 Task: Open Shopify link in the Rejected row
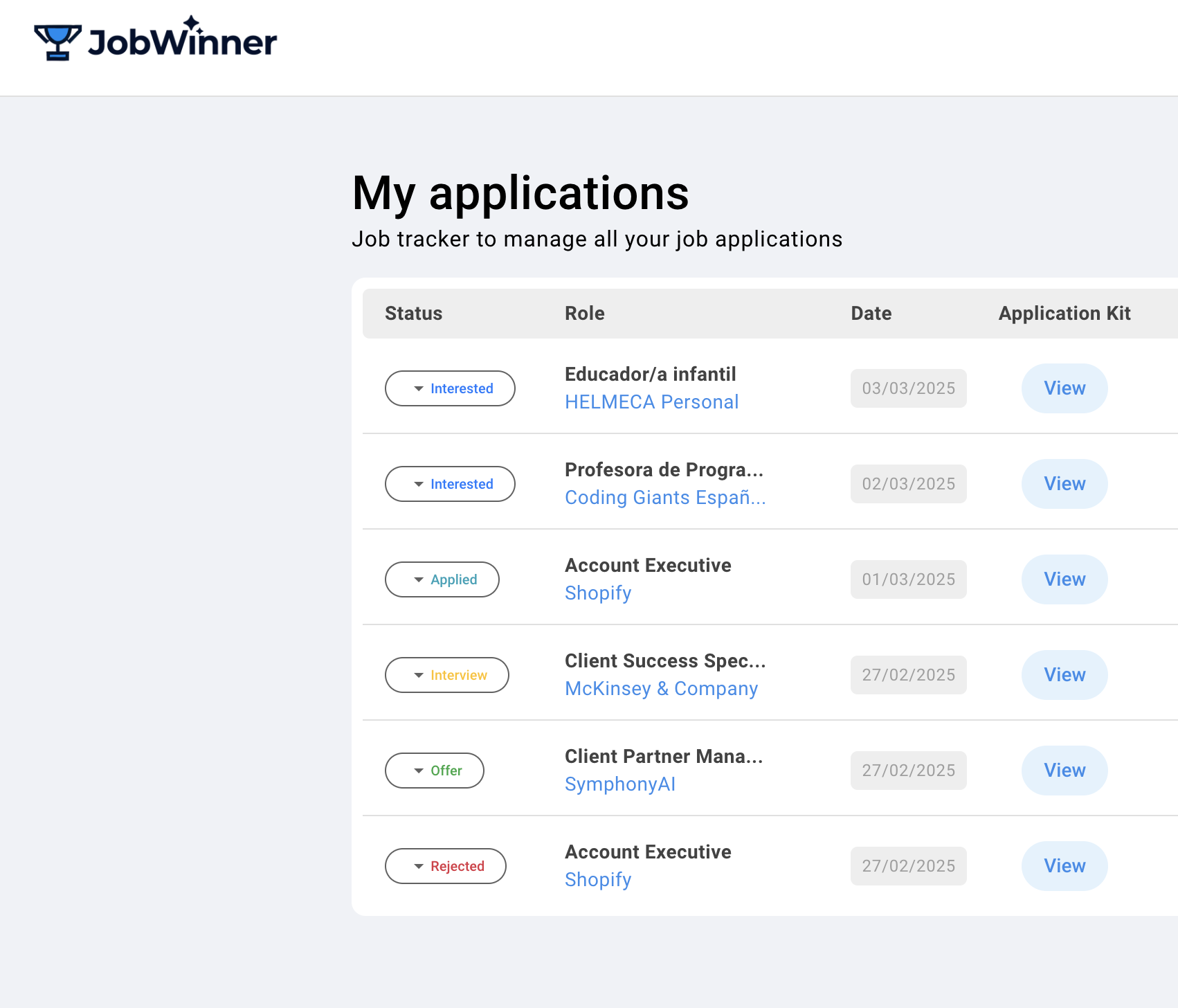(x=598, y=880)
